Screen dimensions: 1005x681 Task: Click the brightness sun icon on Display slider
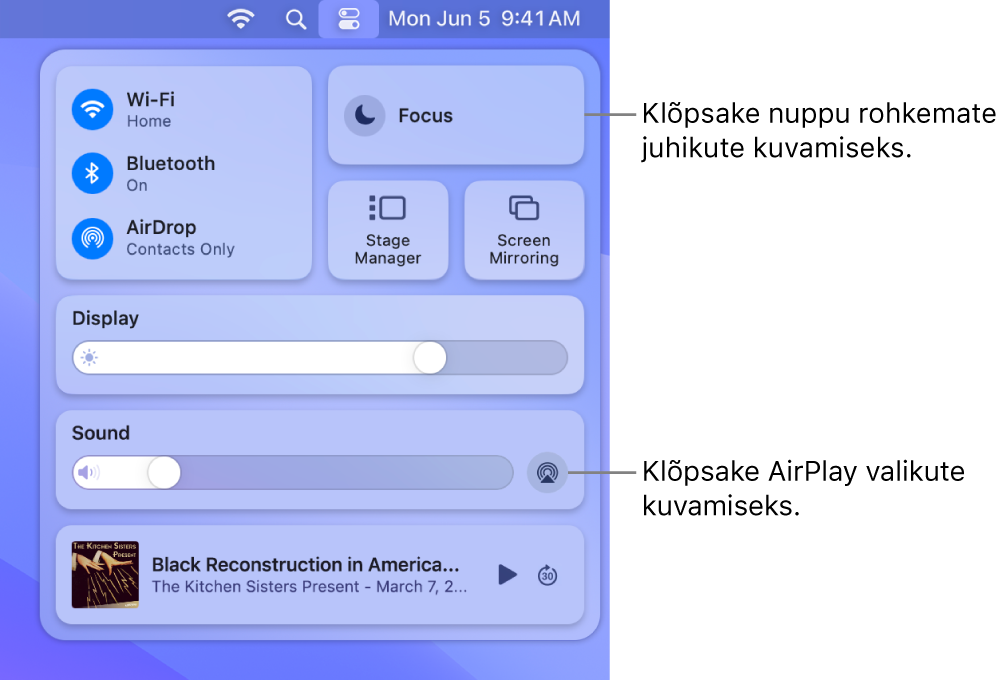click(x=90, y=357)
